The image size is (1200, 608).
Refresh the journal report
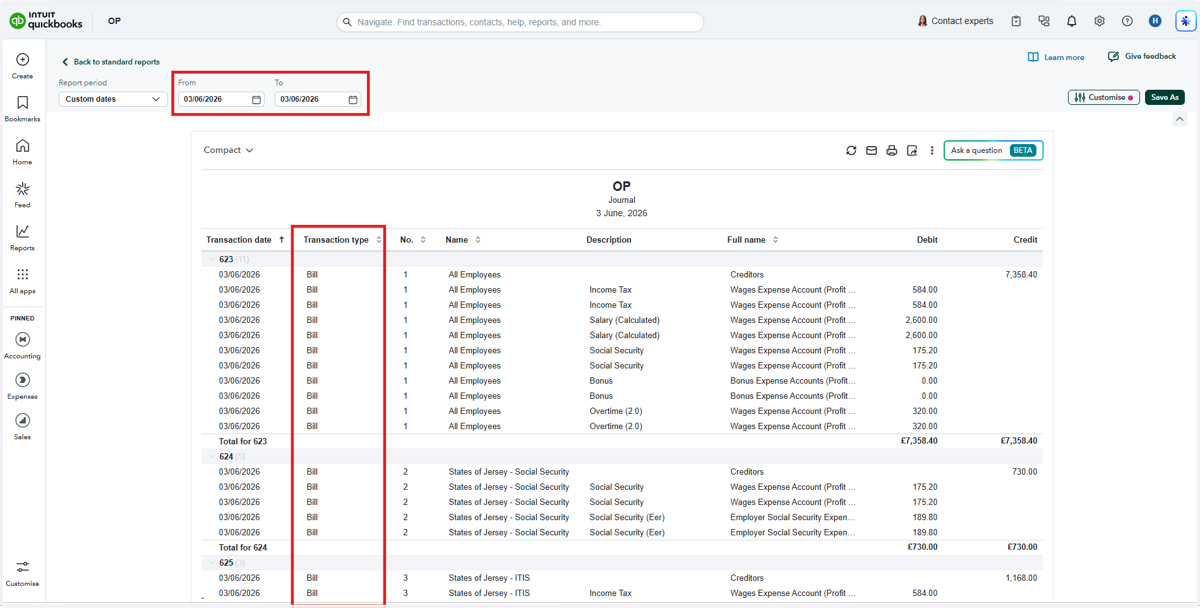click(851, 150)
